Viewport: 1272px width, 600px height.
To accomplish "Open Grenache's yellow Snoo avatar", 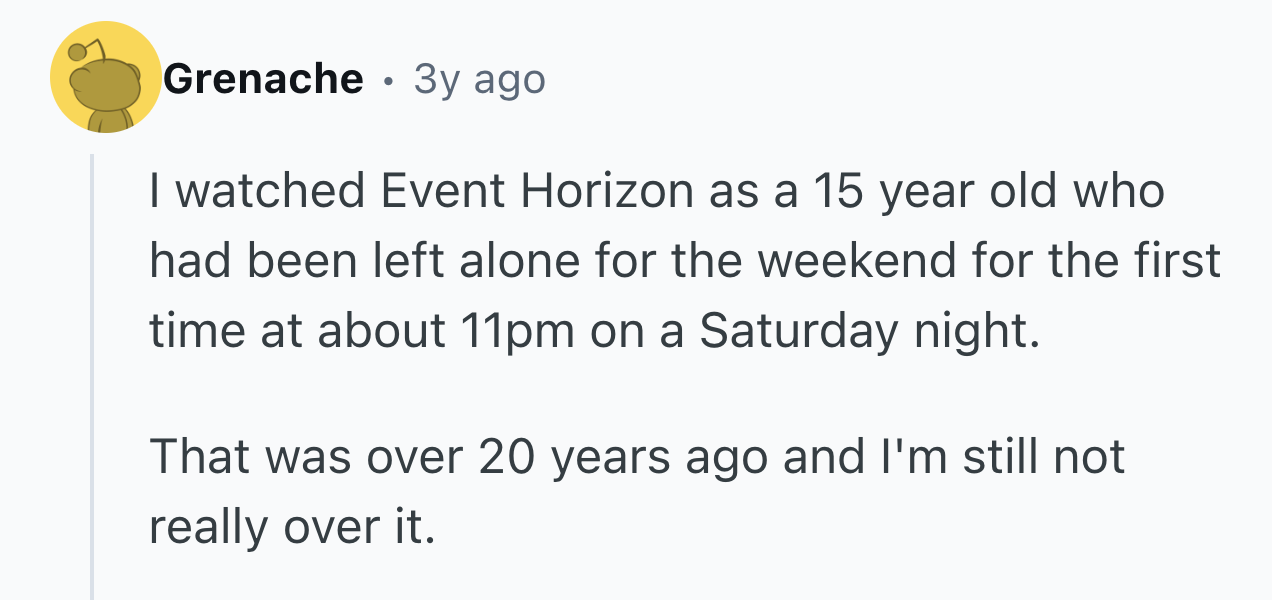I will coord(106,78).
